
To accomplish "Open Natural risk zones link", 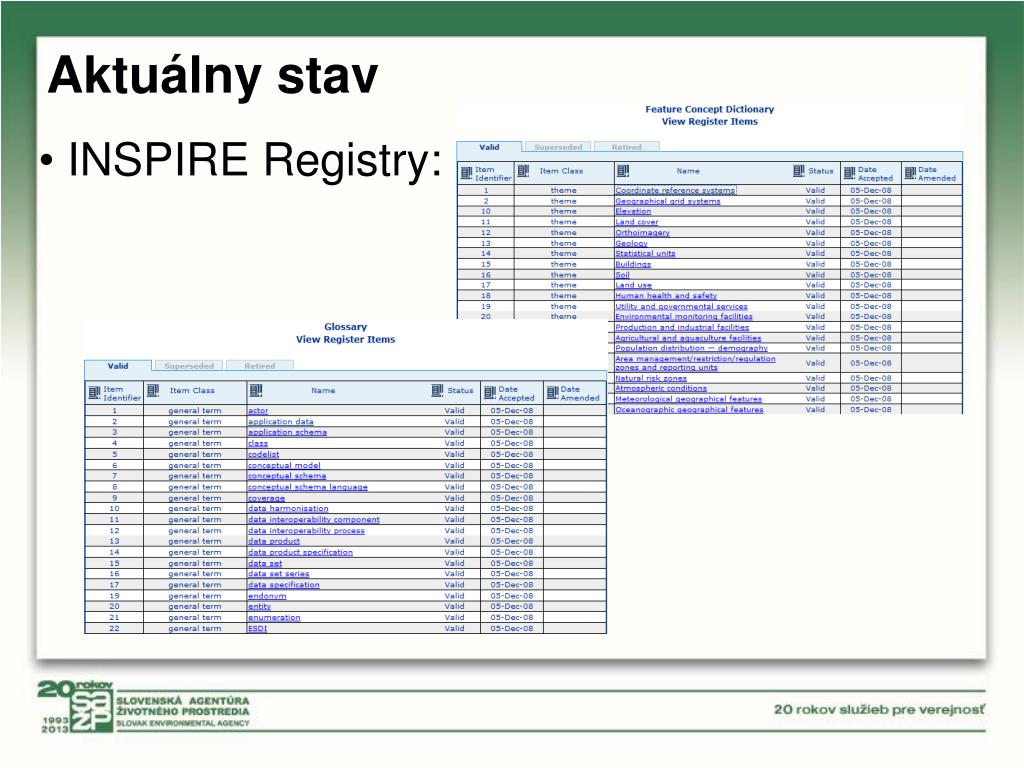I will 651,378.
